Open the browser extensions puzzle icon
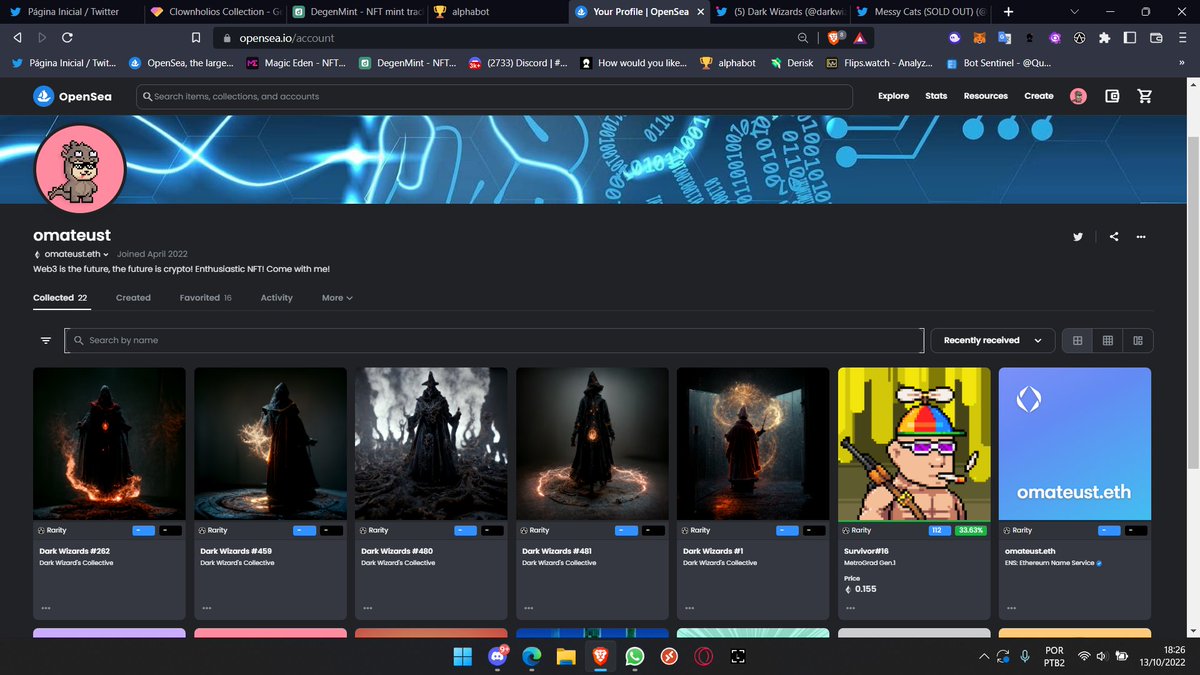The width and height of the screenshot is (1200, 675). pos(1104,38)
